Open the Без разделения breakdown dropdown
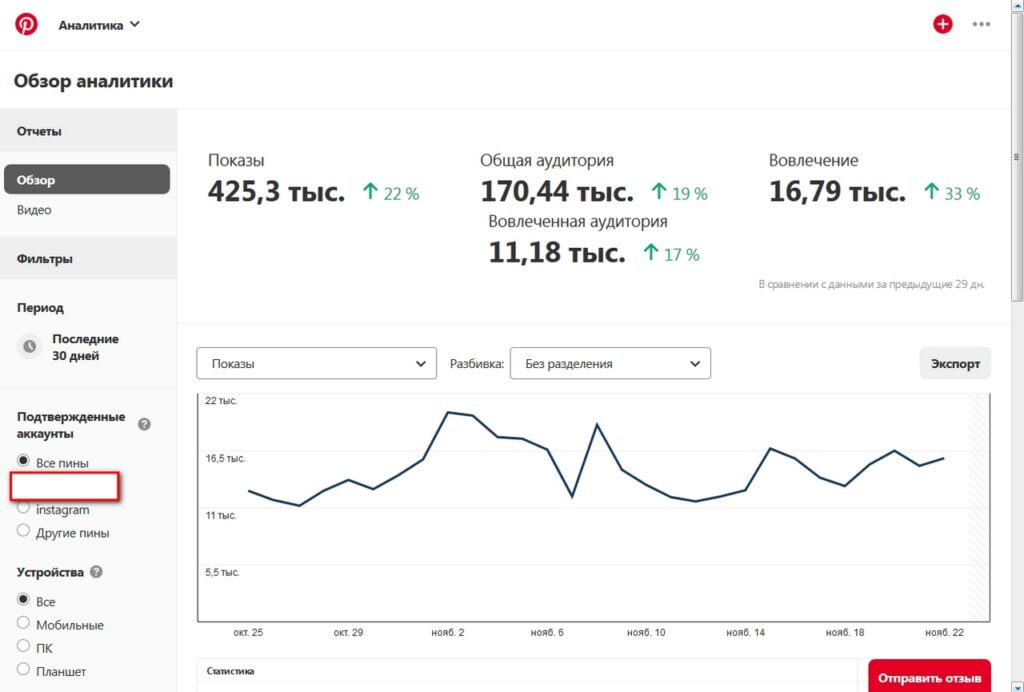The image size is (1024, 692). click(x=610, y=364)
